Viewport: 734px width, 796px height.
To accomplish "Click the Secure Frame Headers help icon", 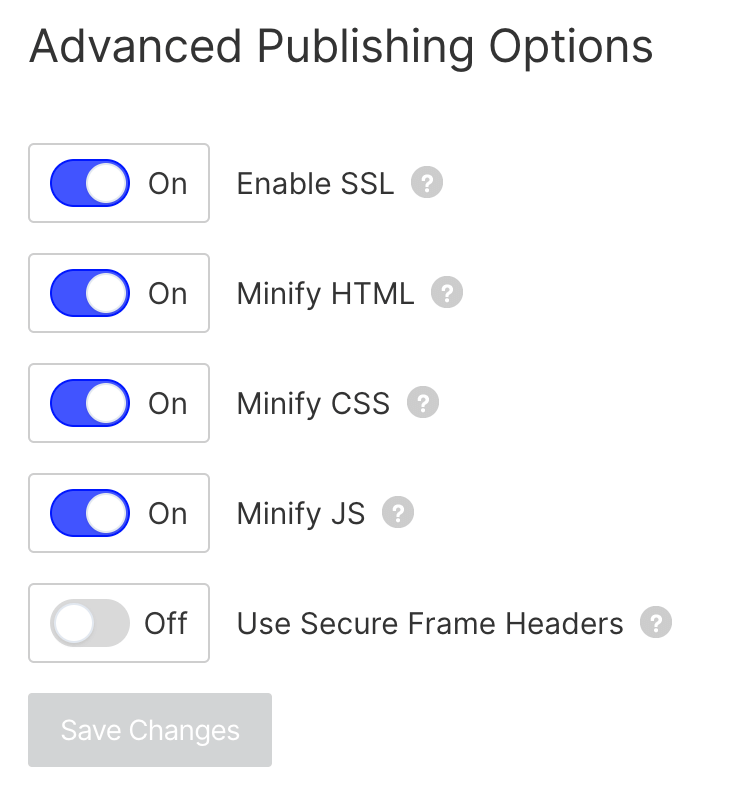I will 656,624.
